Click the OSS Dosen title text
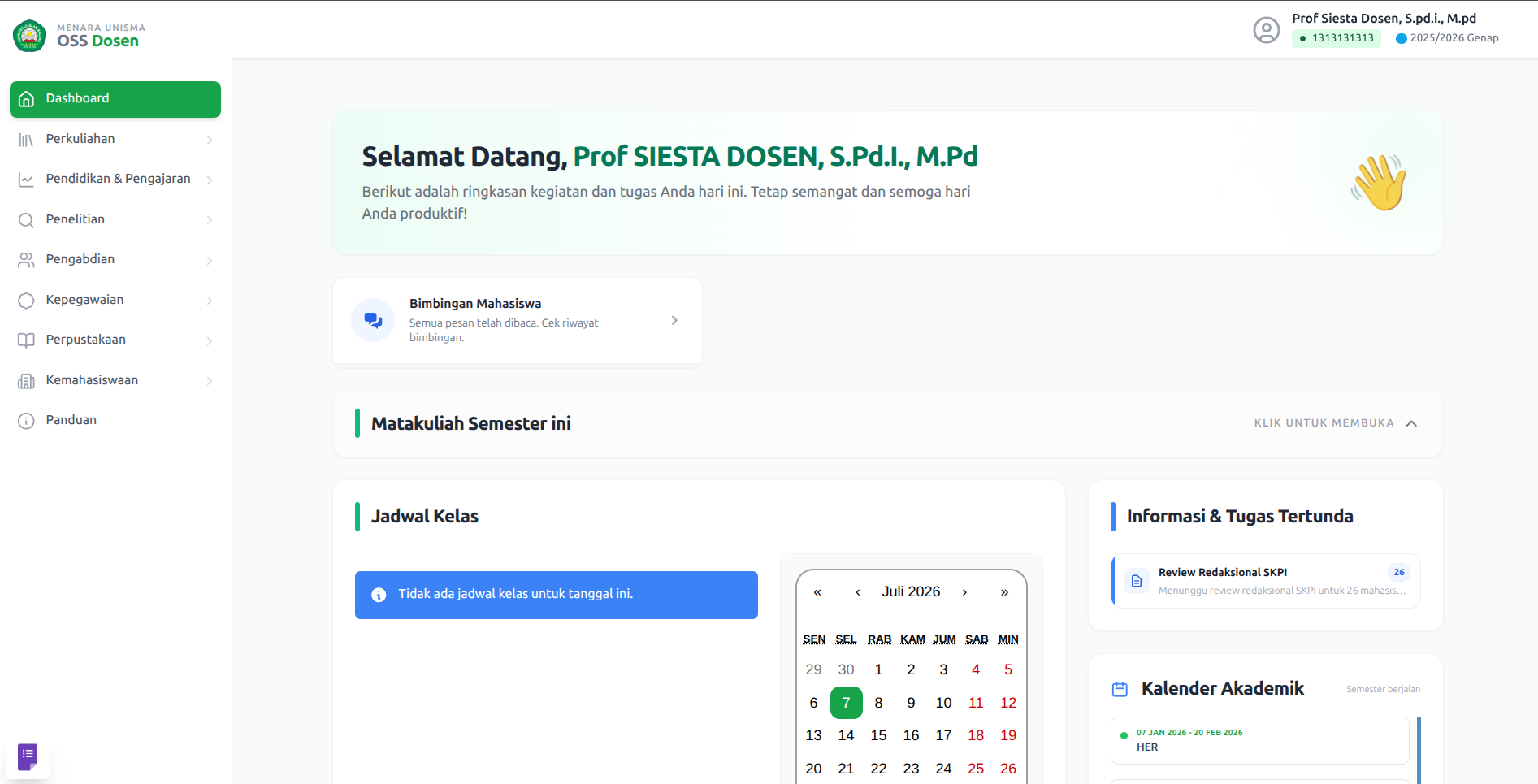 (97, 41)
